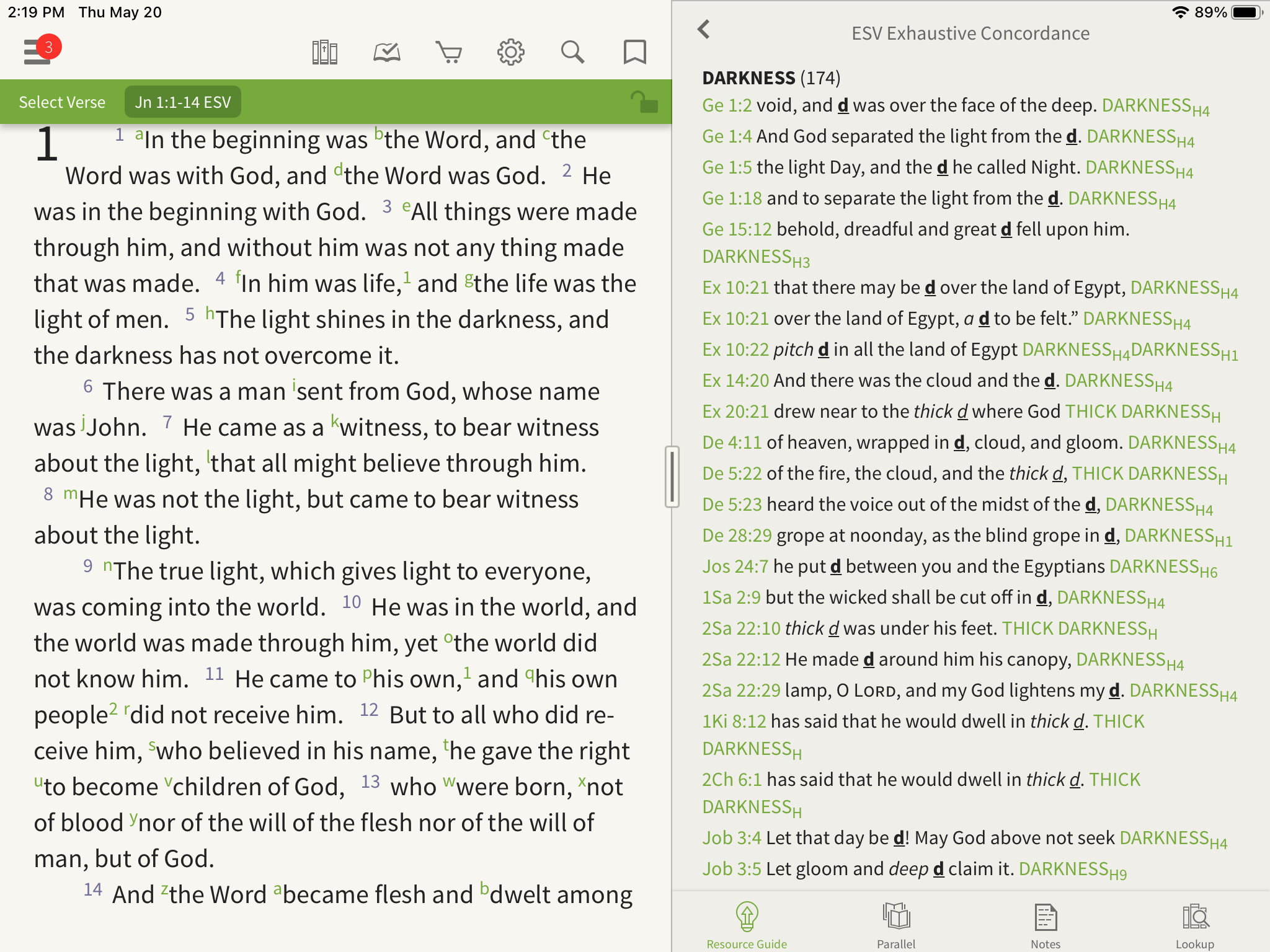Open the Ge 1:4 reference link
1270x952 pixels.
727,136
